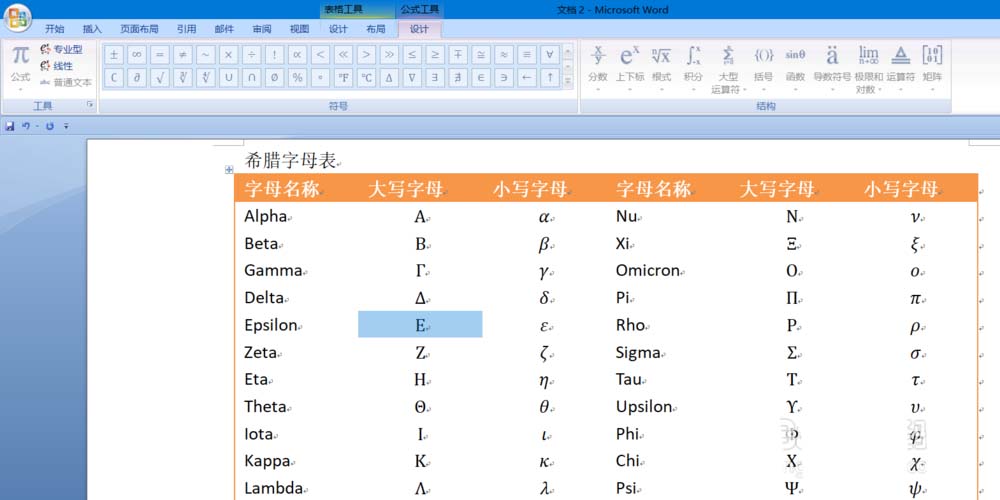Insert the up arrow ↑ symbol
Screen dimensions: 1000x500
click(550, 78)
